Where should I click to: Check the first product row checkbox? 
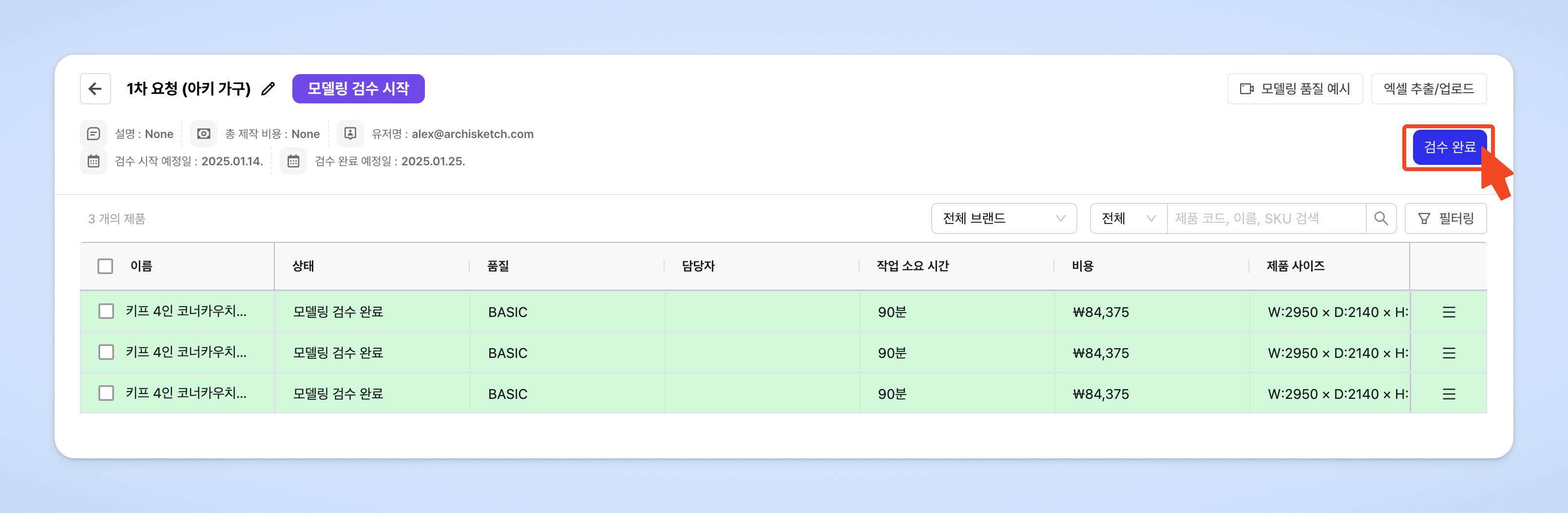(x=106, y=311)
